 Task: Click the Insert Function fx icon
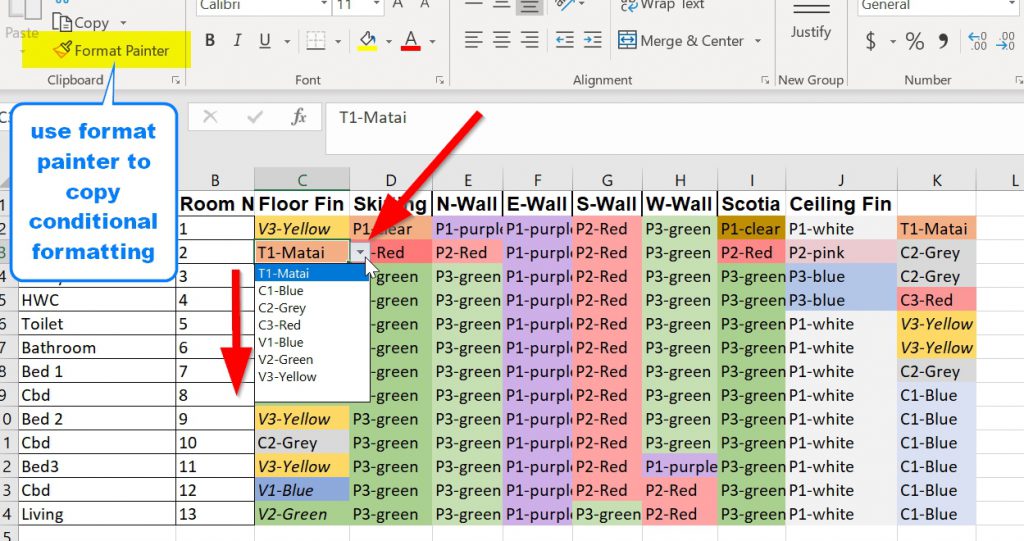pyautogui.click(x=298, y=117)
